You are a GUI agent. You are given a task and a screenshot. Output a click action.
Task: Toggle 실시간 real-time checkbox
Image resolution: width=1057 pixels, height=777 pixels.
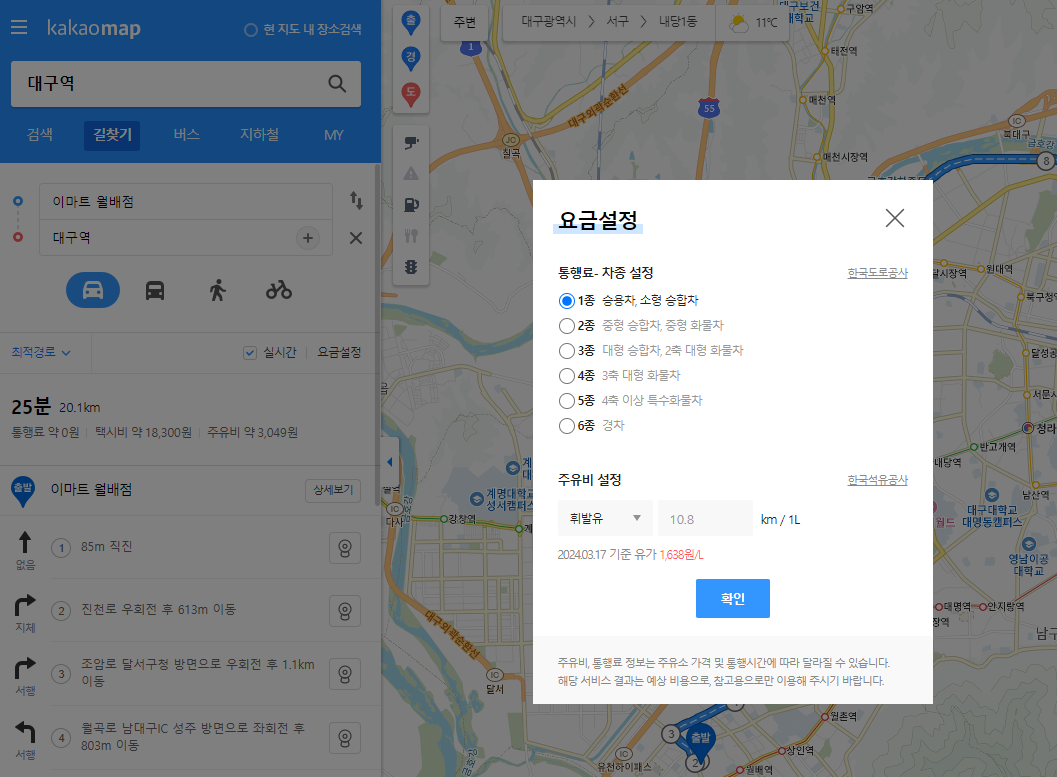click(x=249, y=352)
